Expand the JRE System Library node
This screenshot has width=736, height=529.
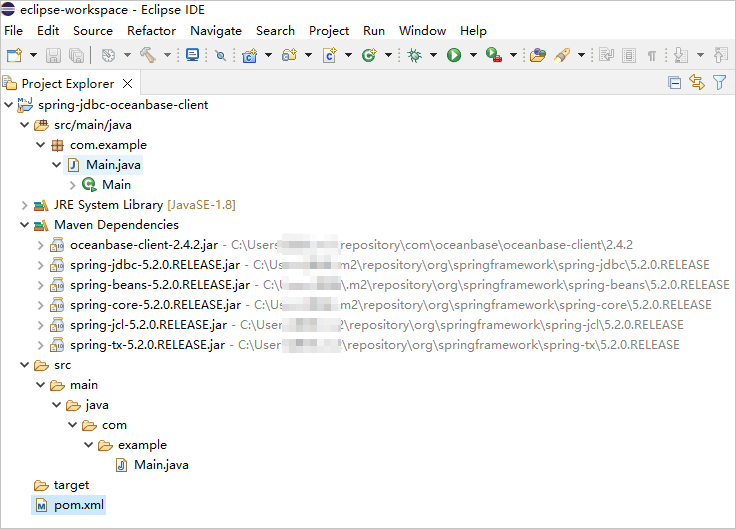25,205
